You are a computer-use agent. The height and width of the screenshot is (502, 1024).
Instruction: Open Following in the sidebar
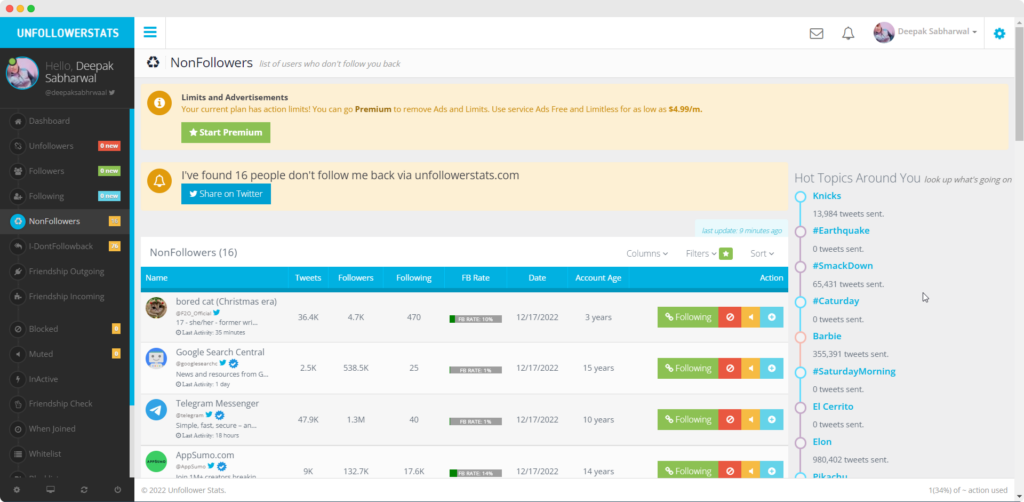(x=65, y=196)
